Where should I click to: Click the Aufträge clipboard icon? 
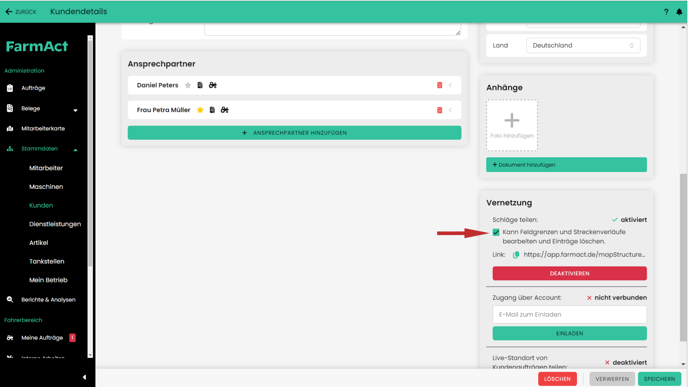point(10,88)
